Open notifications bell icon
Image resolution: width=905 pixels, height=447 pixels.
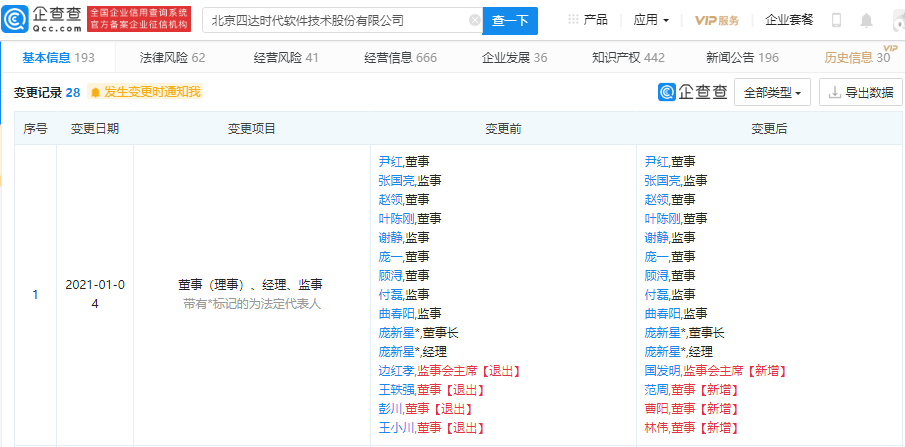[866, 20]
